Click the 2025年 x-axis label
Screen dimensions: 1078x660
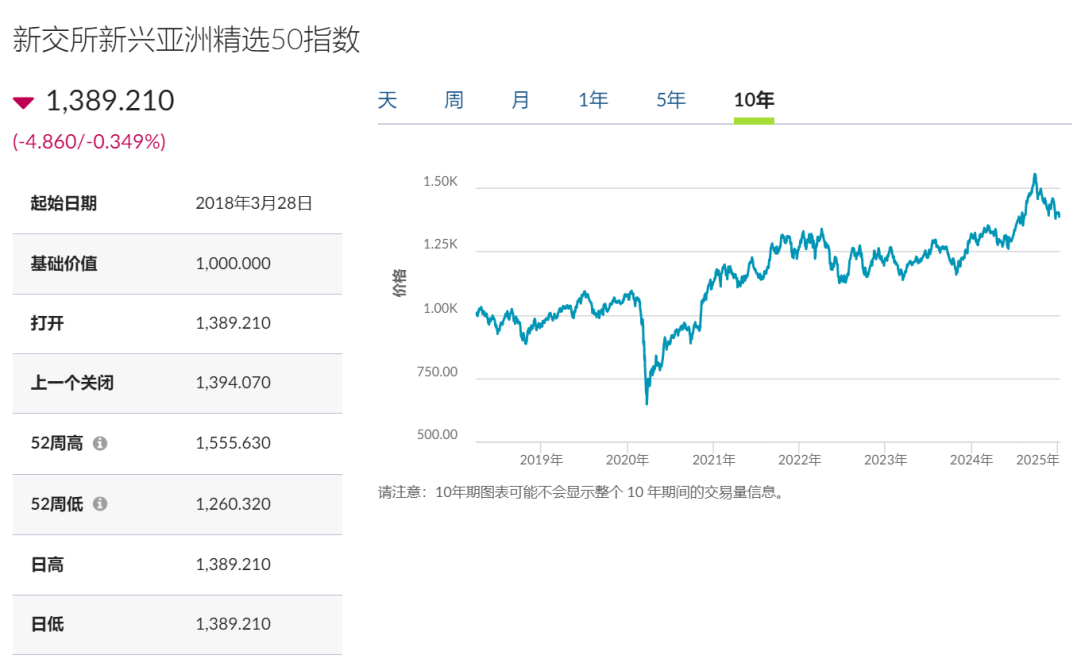(1037, 460)
